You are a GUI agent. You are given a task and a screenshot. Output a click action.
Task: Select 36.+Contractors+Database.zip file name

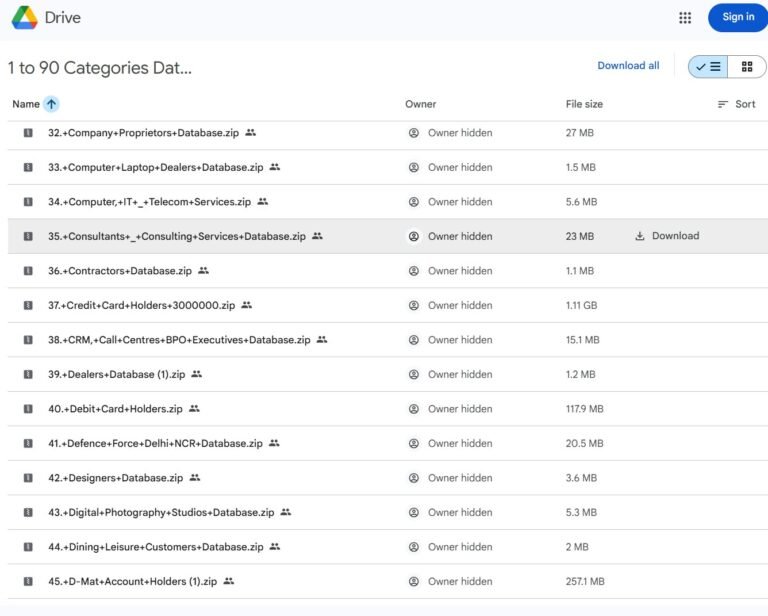(120, 271)
